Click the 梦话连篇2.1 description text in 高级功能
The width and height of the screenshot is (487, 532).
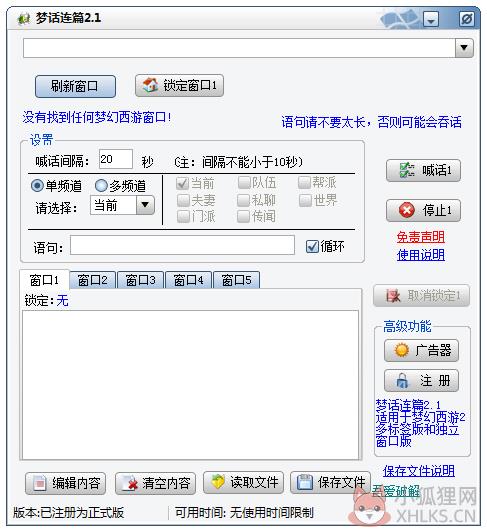[419, 423]
